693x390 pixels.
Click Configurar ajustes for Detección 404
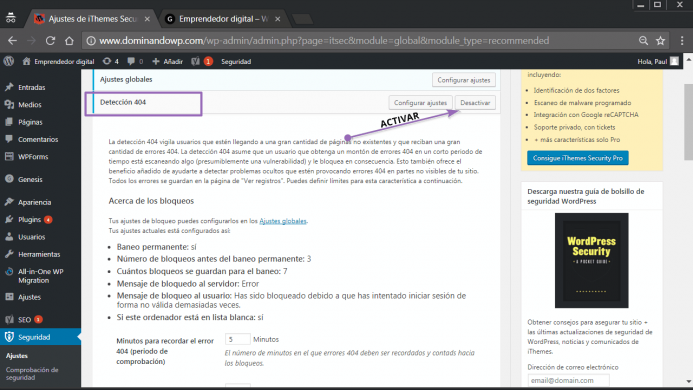(x=420, y=103)
